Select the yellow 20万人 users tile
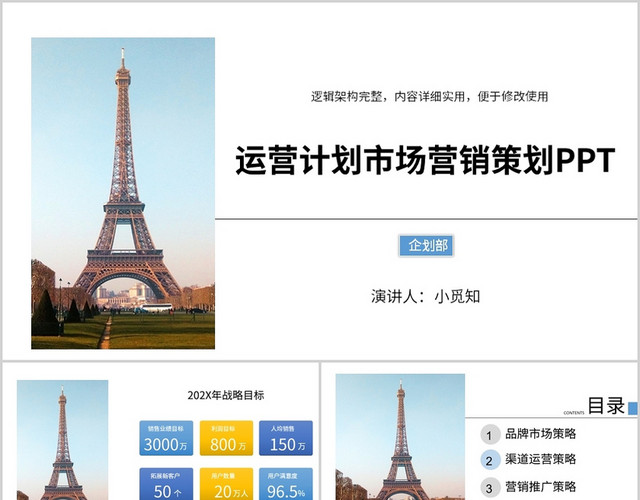The image size is (640, 500). coord(226,484)
